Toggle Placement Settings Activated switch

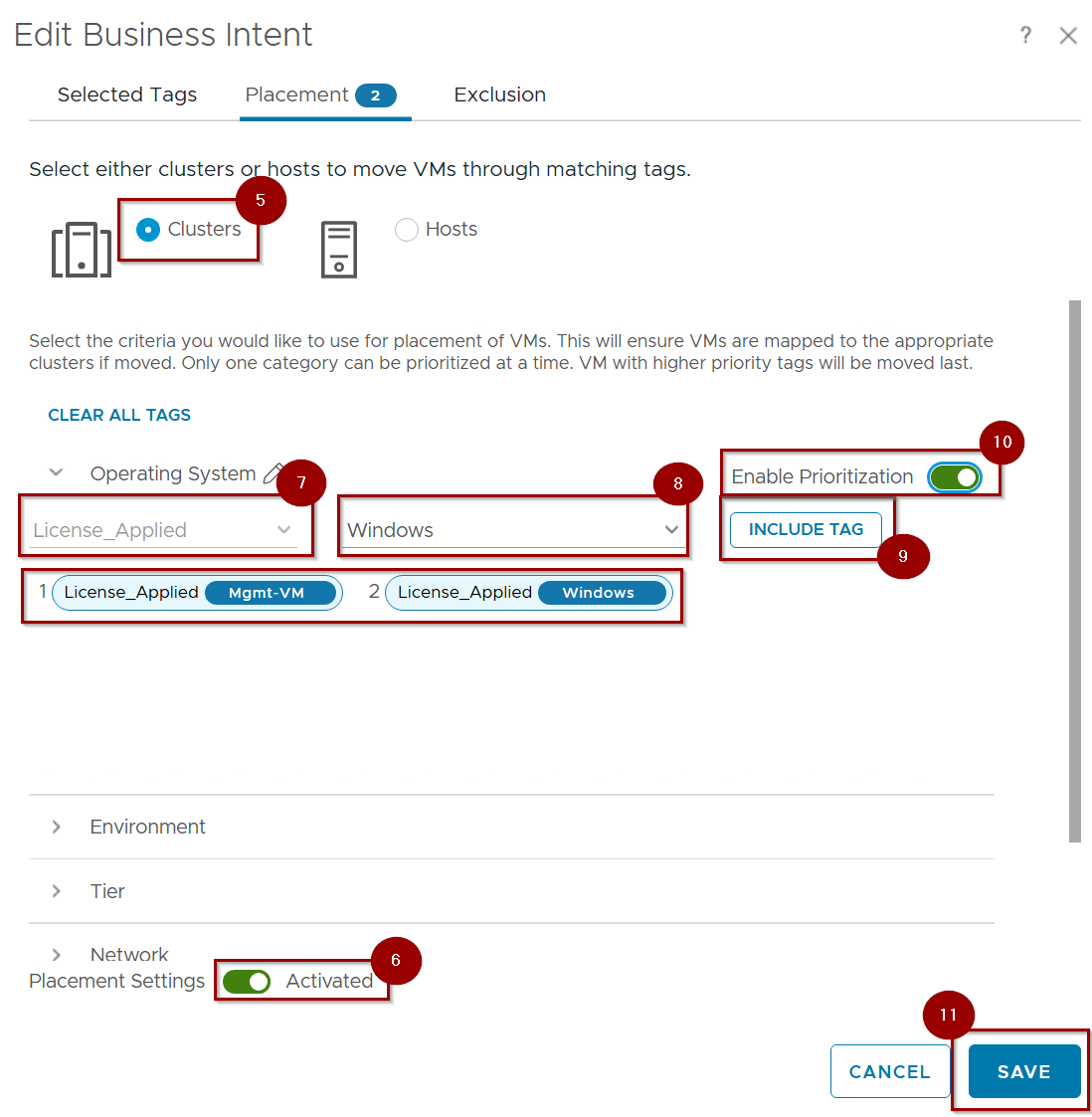pos(247,982)
